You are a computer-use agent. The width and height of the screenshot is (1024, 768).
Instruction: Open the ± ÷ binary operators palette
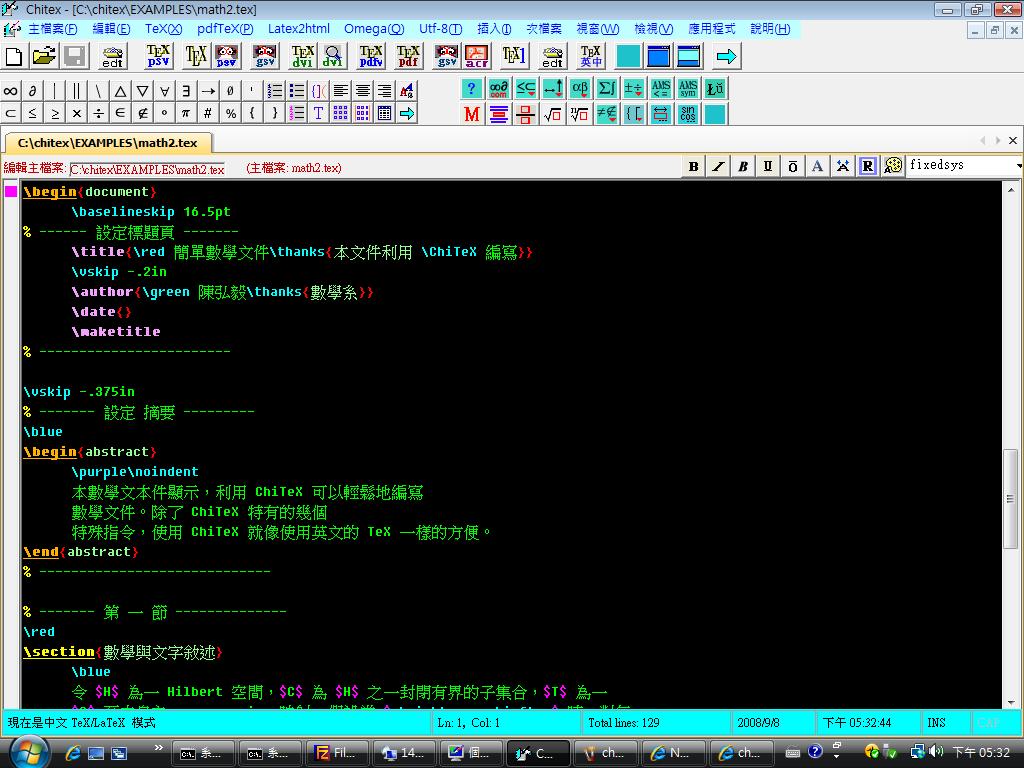633,88
